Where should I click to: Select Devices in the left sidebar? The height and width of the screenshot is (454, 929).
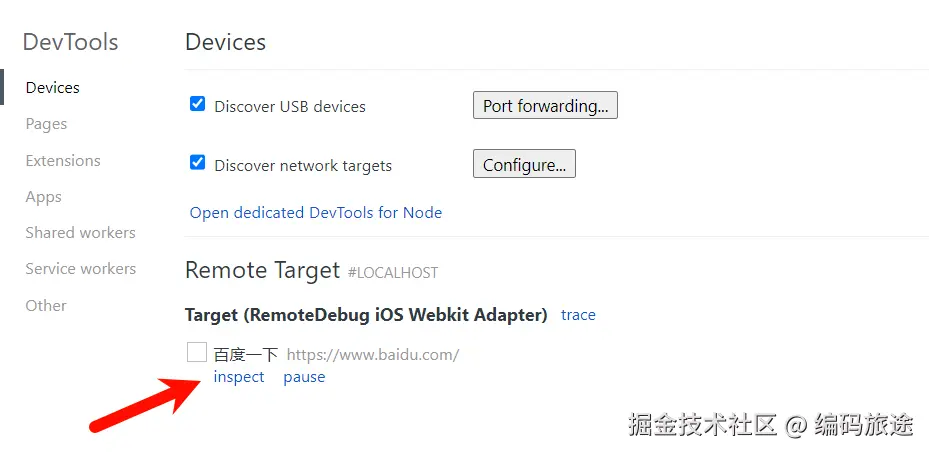(53, 88)
